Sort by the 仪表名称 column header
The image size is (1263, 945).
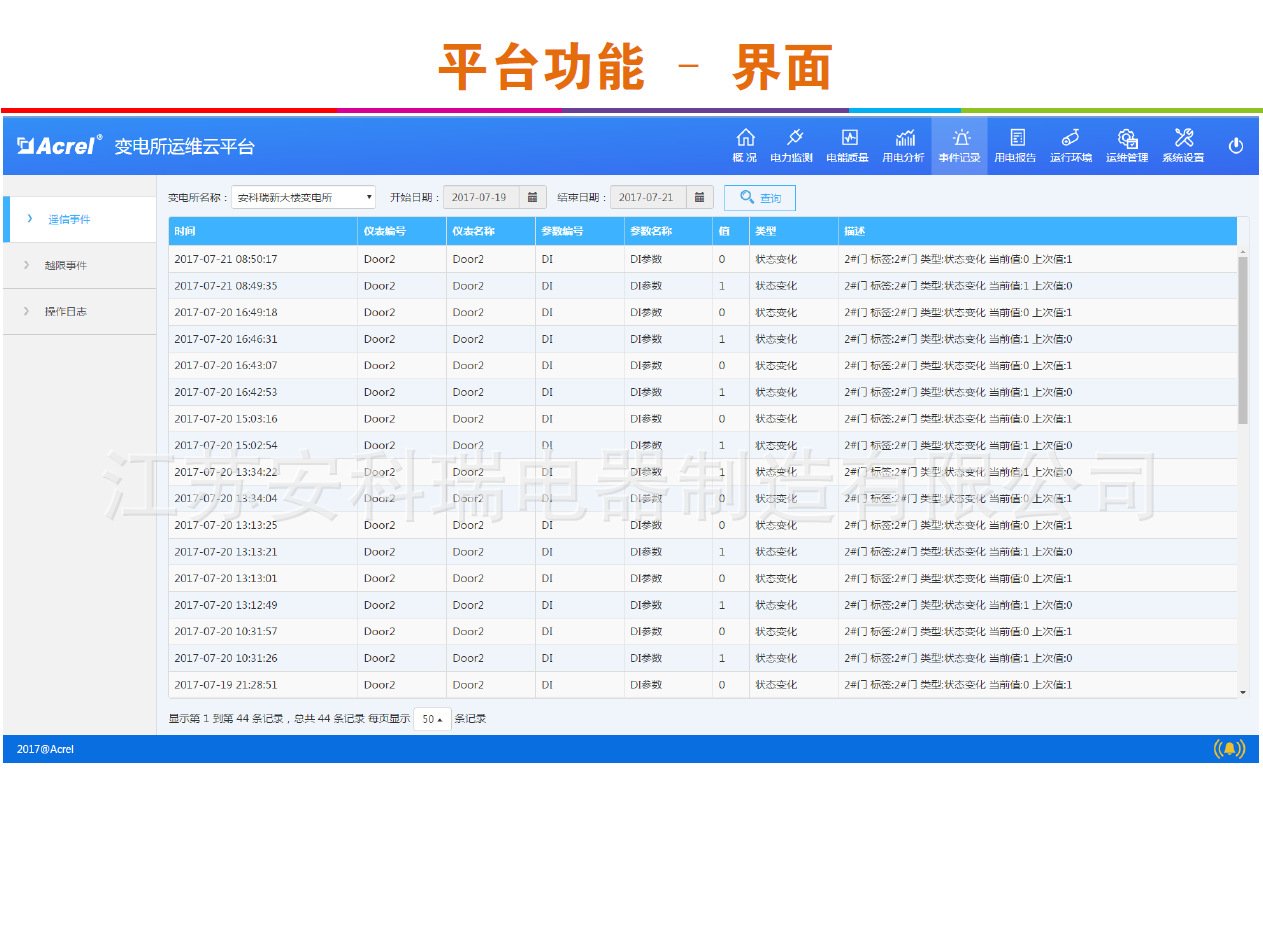coord(491,231)
